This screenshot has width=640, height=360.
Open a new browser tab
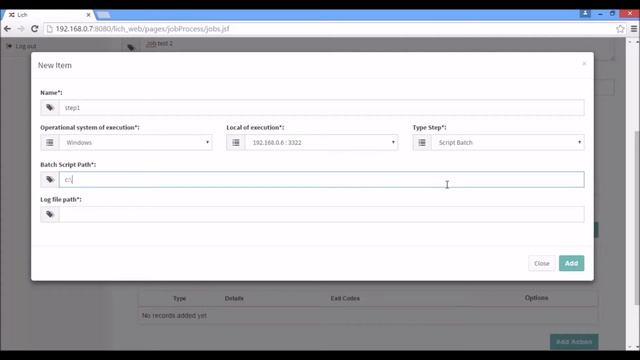tap(103, 15)
